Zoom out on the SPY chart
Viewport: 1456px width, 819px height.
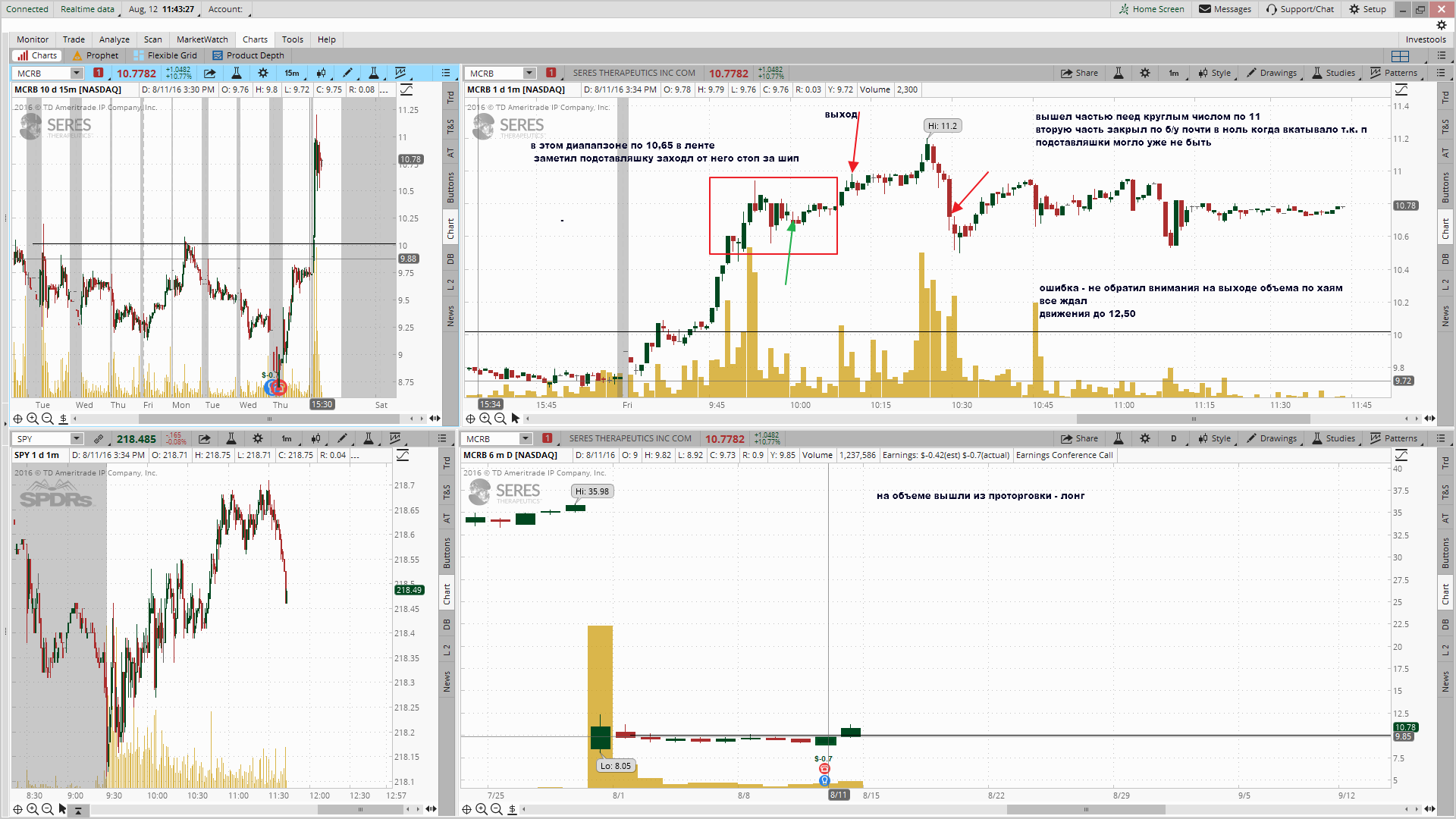click(x=48, y=809)
